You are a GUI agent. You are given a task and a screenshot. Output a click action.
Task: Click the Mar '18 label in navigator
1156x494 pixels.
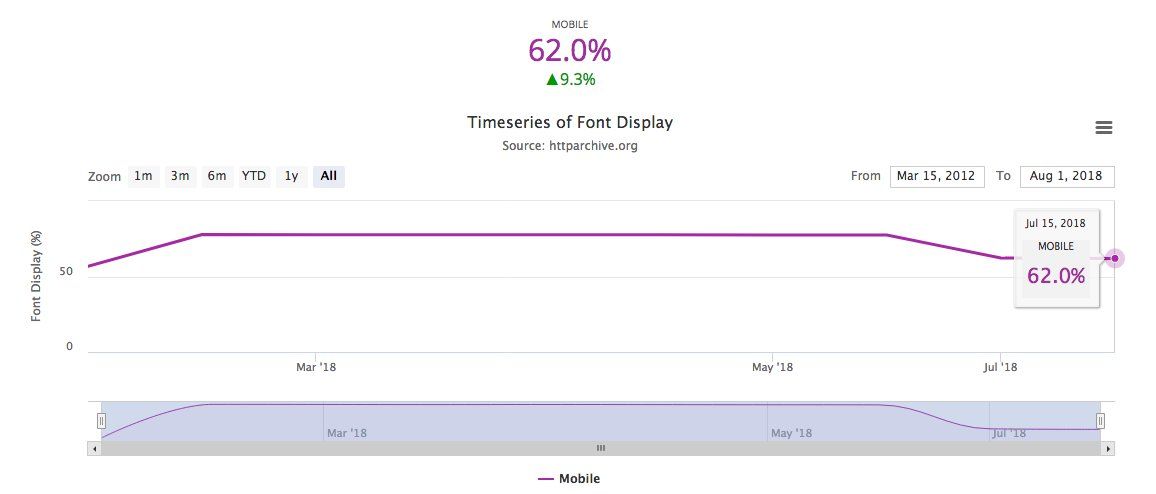tap(347, 433)
